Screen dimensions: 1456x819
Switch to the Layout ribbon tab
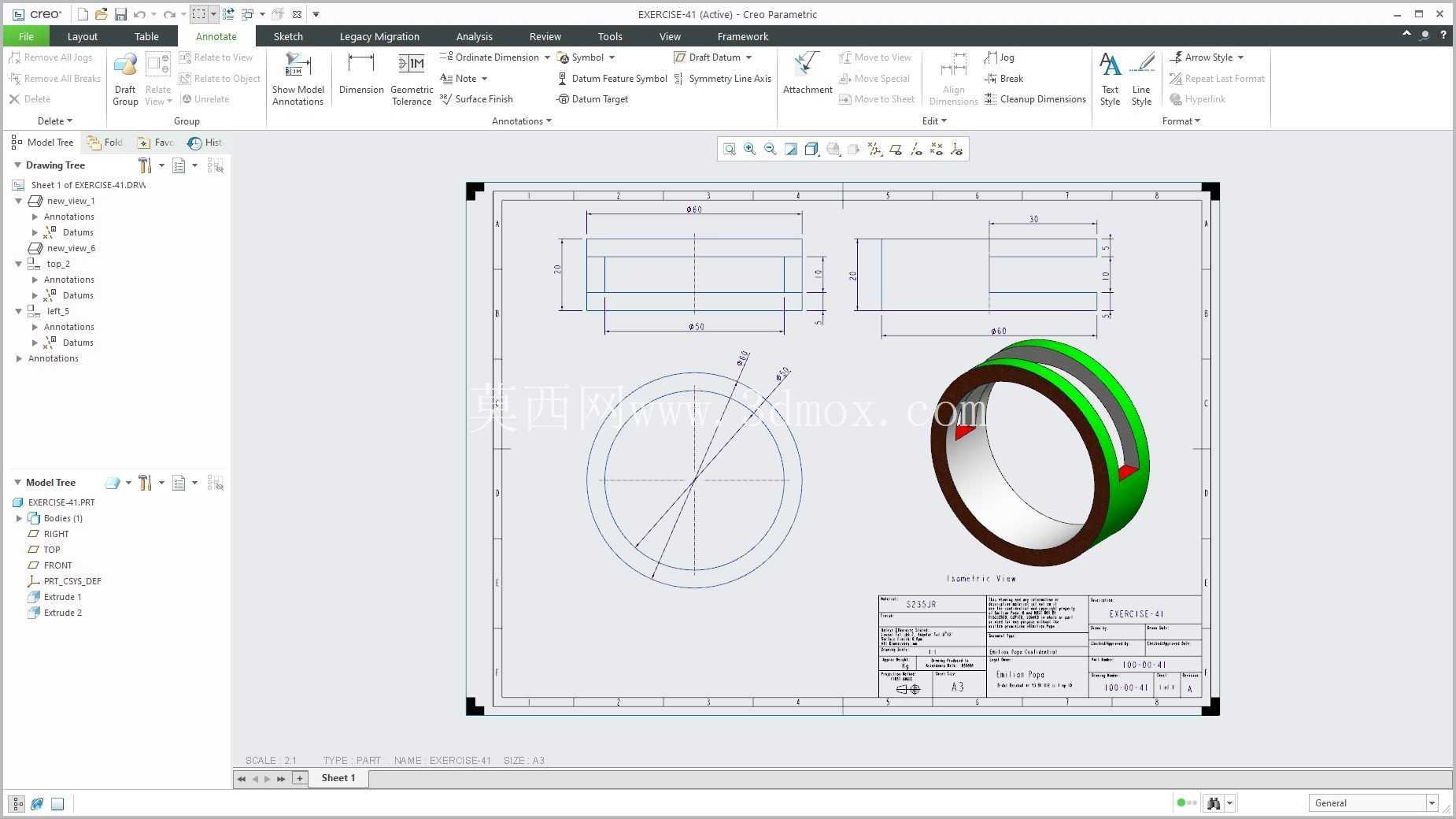click(x=83, y=36)
